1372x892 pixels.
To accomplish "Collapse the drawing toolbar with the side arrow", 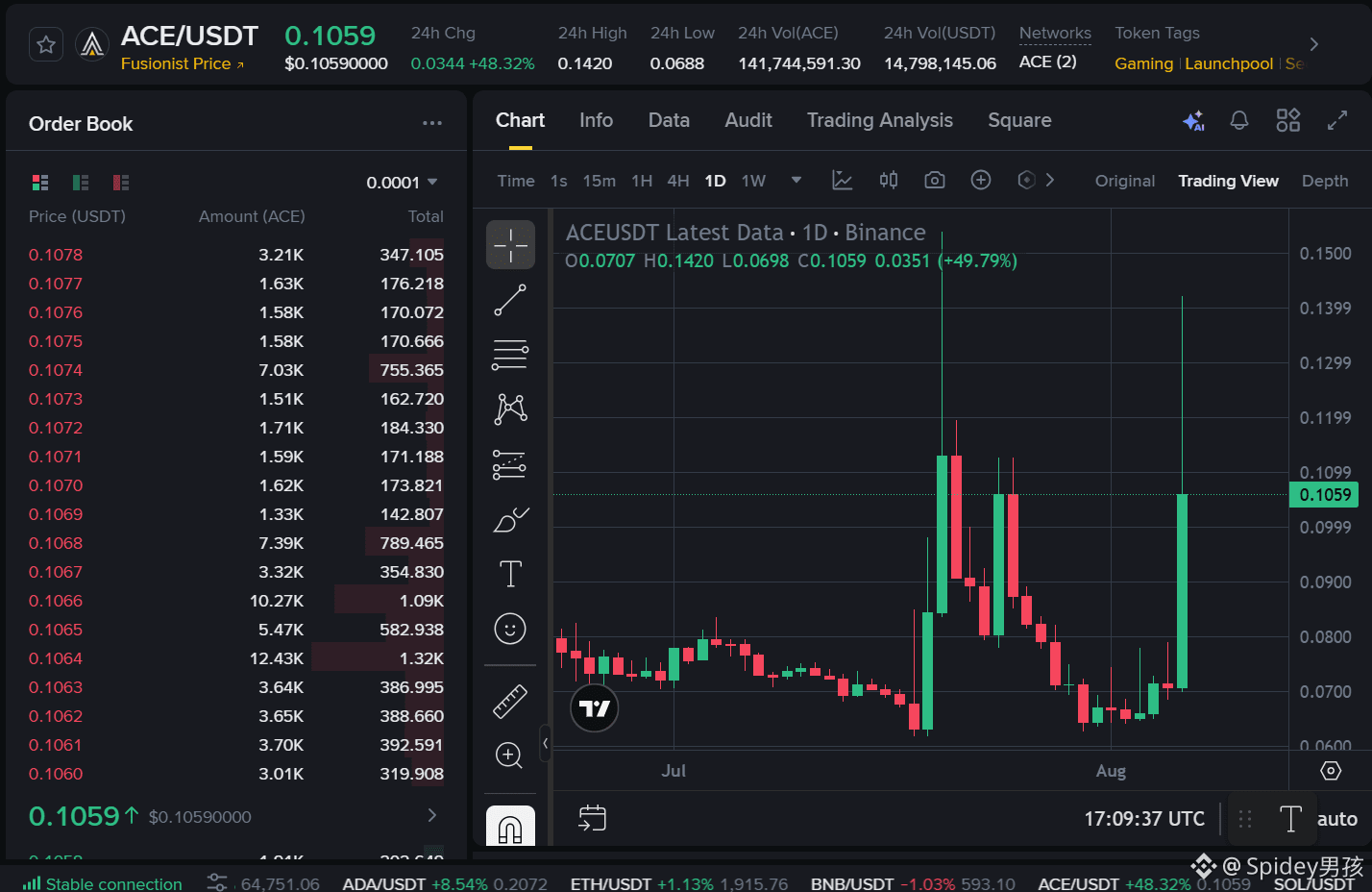I will (x=545, y=743).
